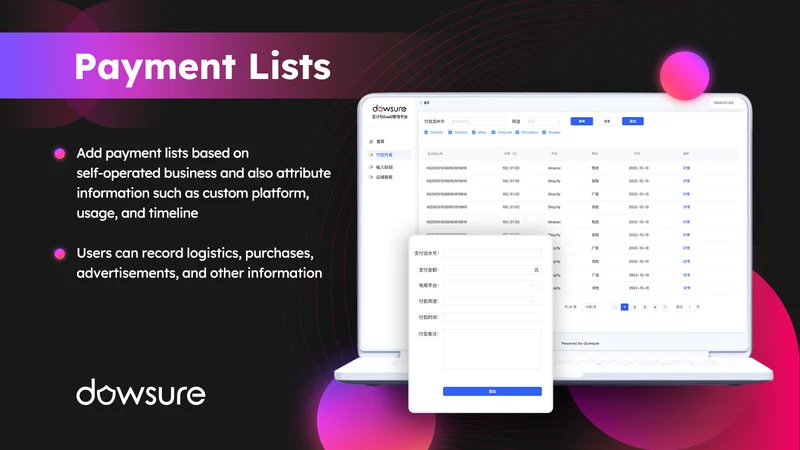Go to page 4 in the pagination
The image size is (800, 450).
click(655, 307)
